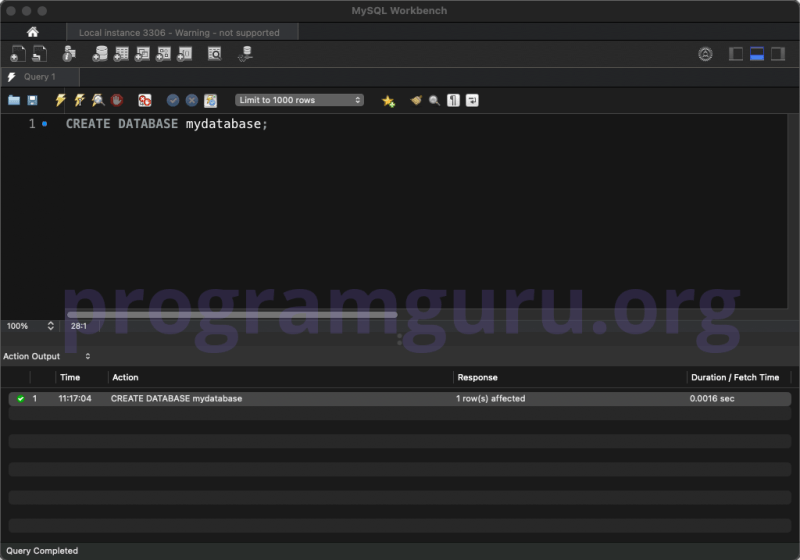Image resolution: width=800 pixels, height=560 pixels.
Task: Select the 1 row(s) affected response
Action: (490, 398)
